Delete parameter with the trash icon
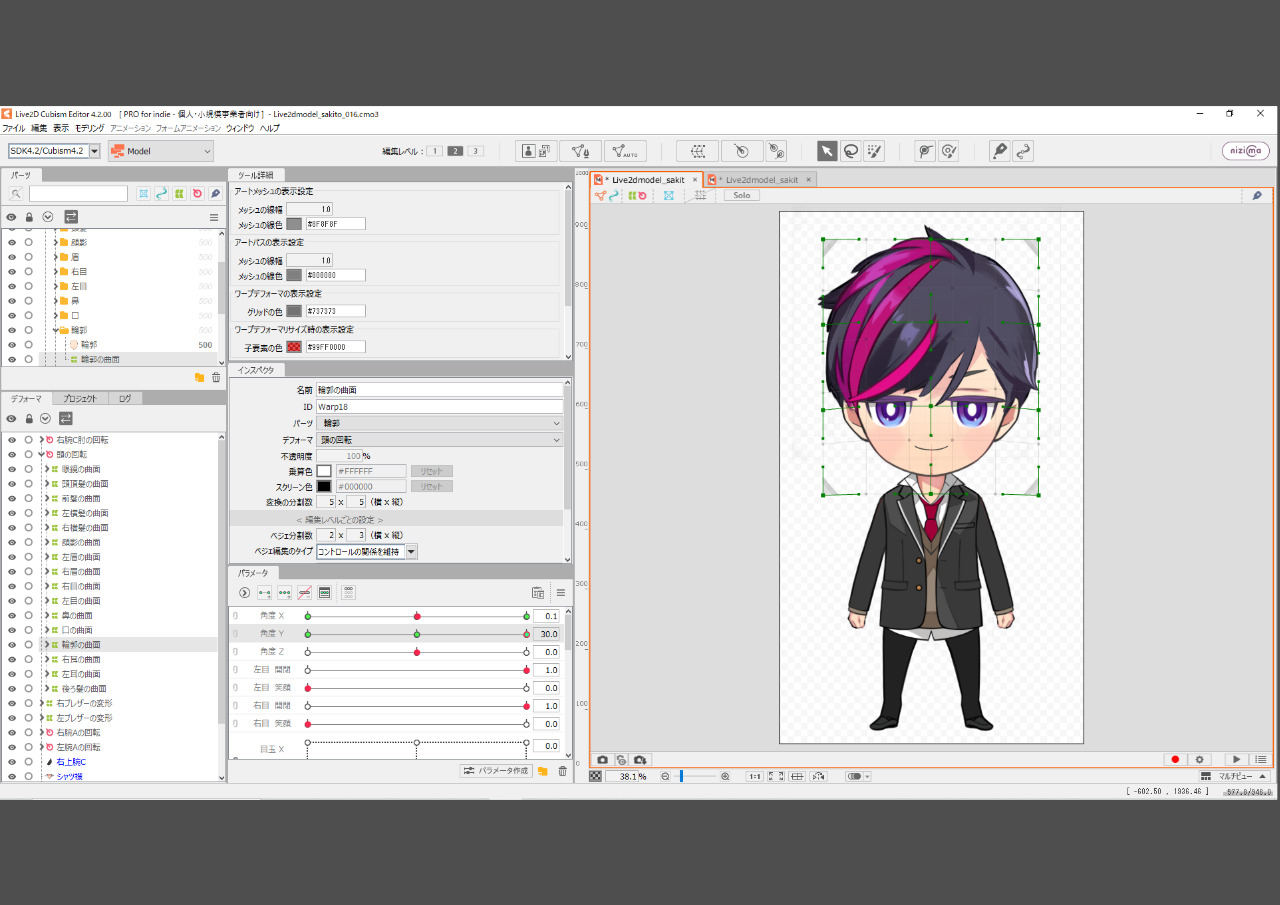The width and height of the screenshot is (1280, 905). point(562,771)
